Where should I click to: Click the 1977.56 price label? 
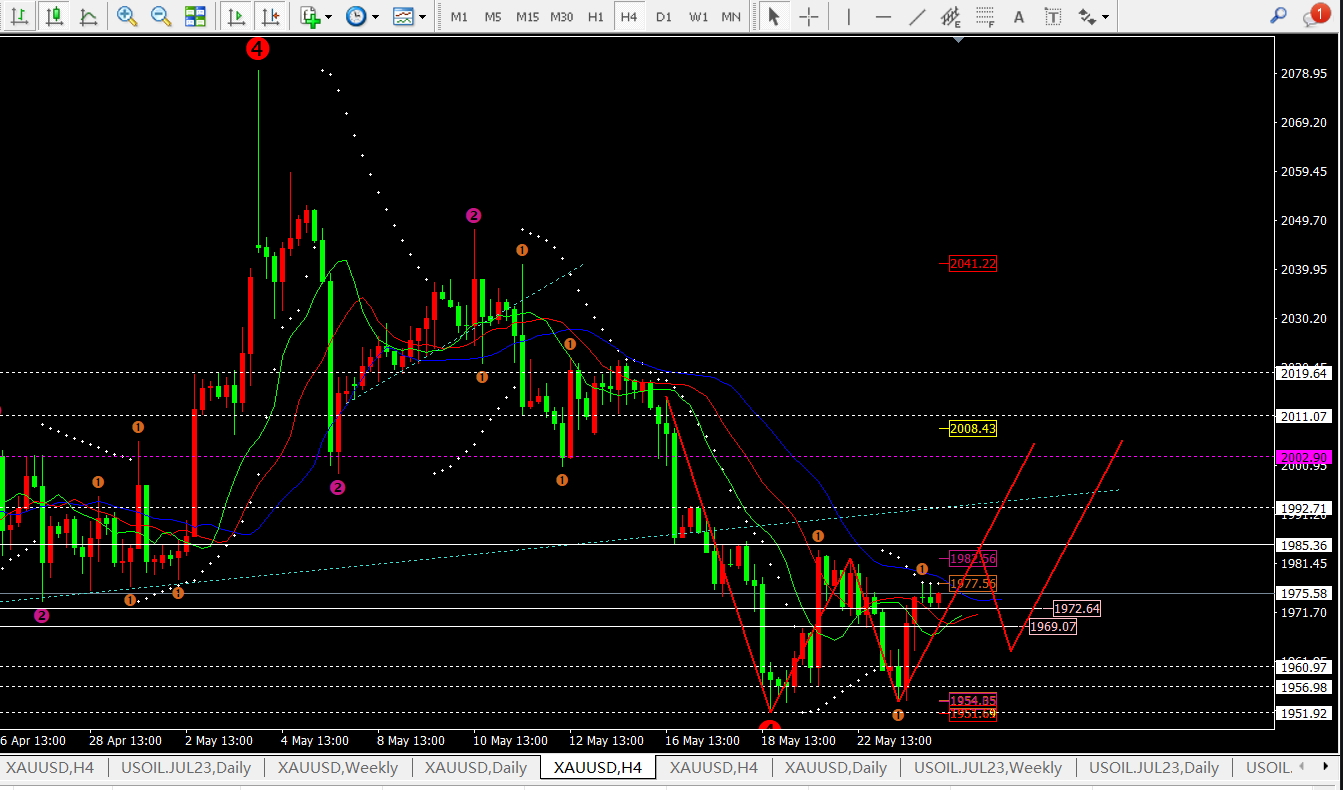[973, 583]
